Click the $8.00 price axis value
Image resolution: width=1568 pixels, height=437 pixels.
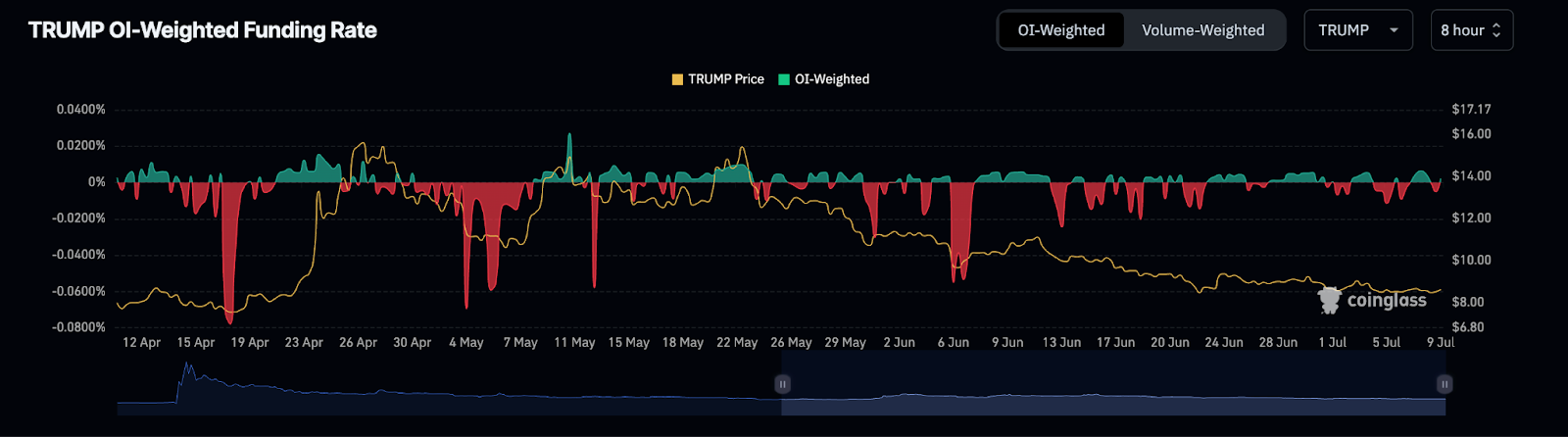point(1467,302)
